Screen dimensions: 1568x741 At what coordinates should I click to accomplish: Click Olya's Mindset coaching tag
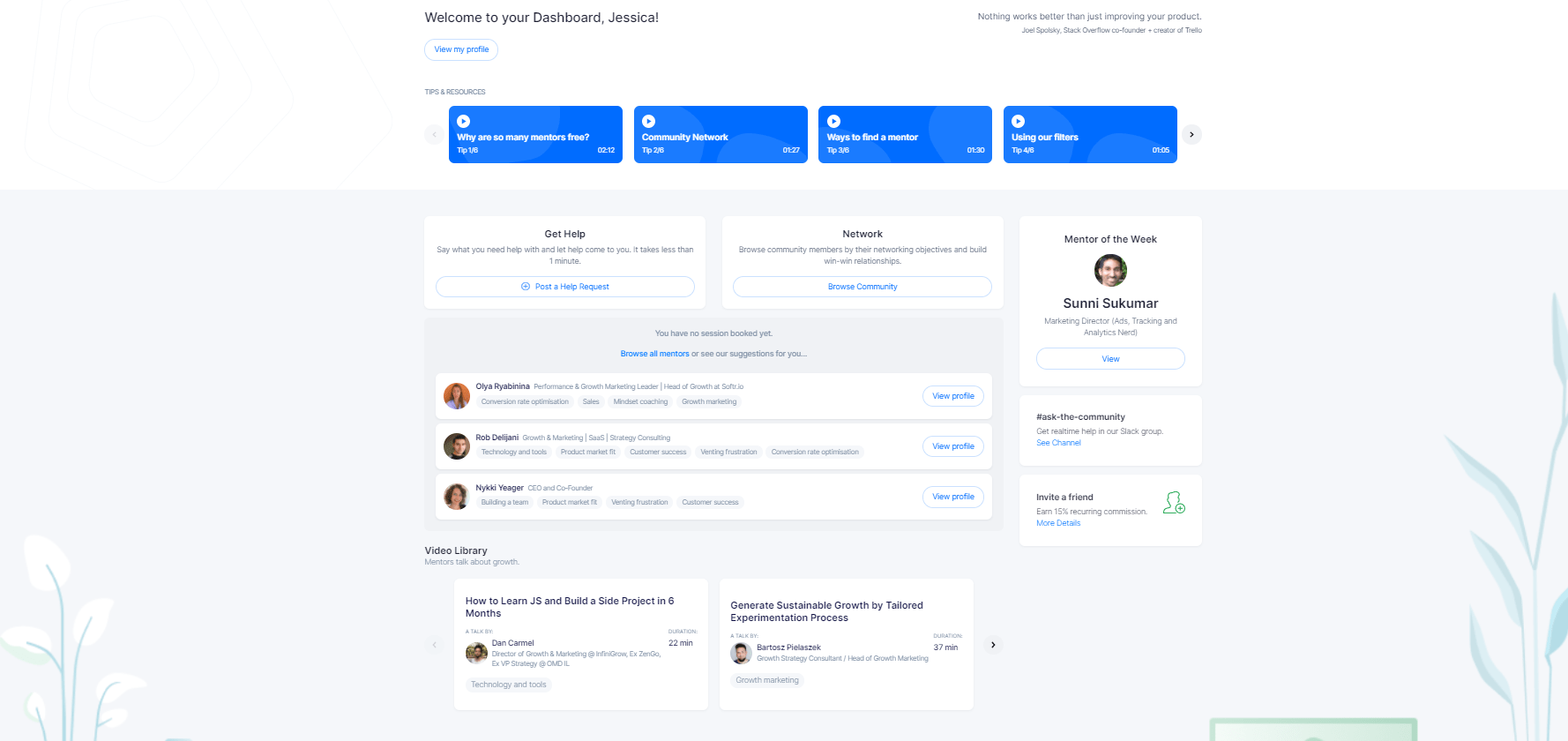[640, 401]
